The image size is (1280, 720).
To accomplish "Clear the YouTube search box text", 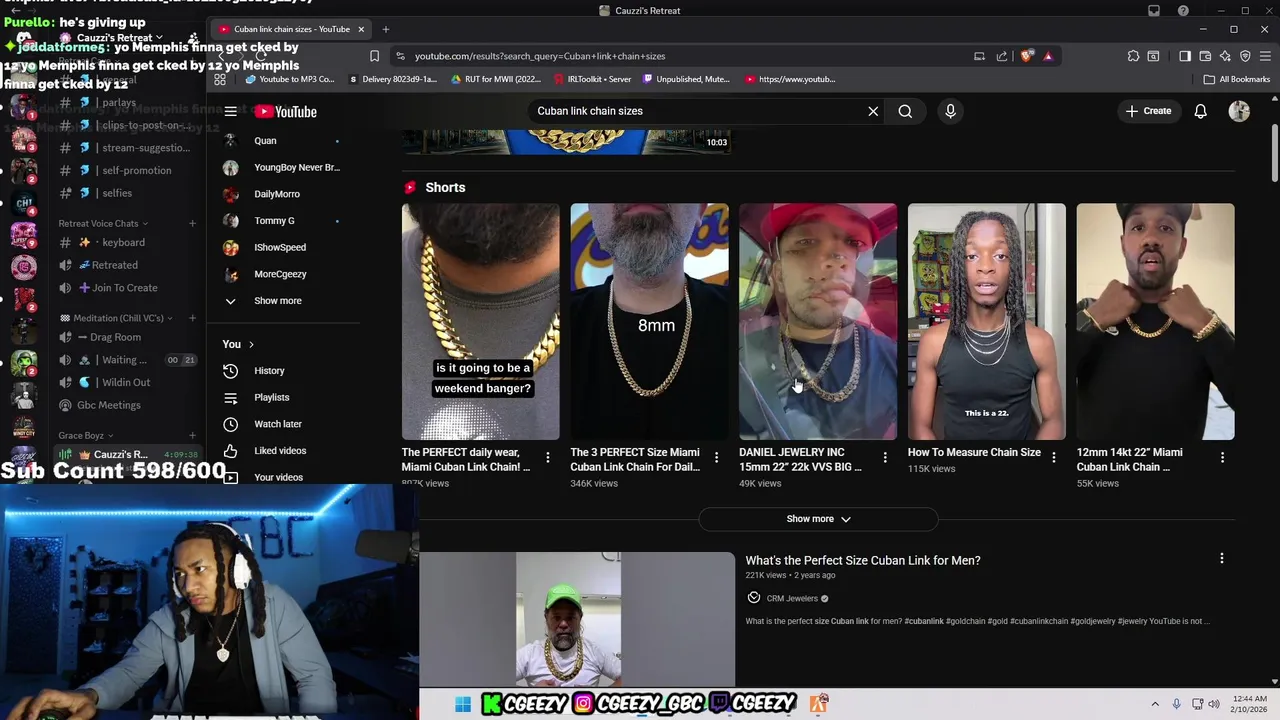I will click(873, 111).
